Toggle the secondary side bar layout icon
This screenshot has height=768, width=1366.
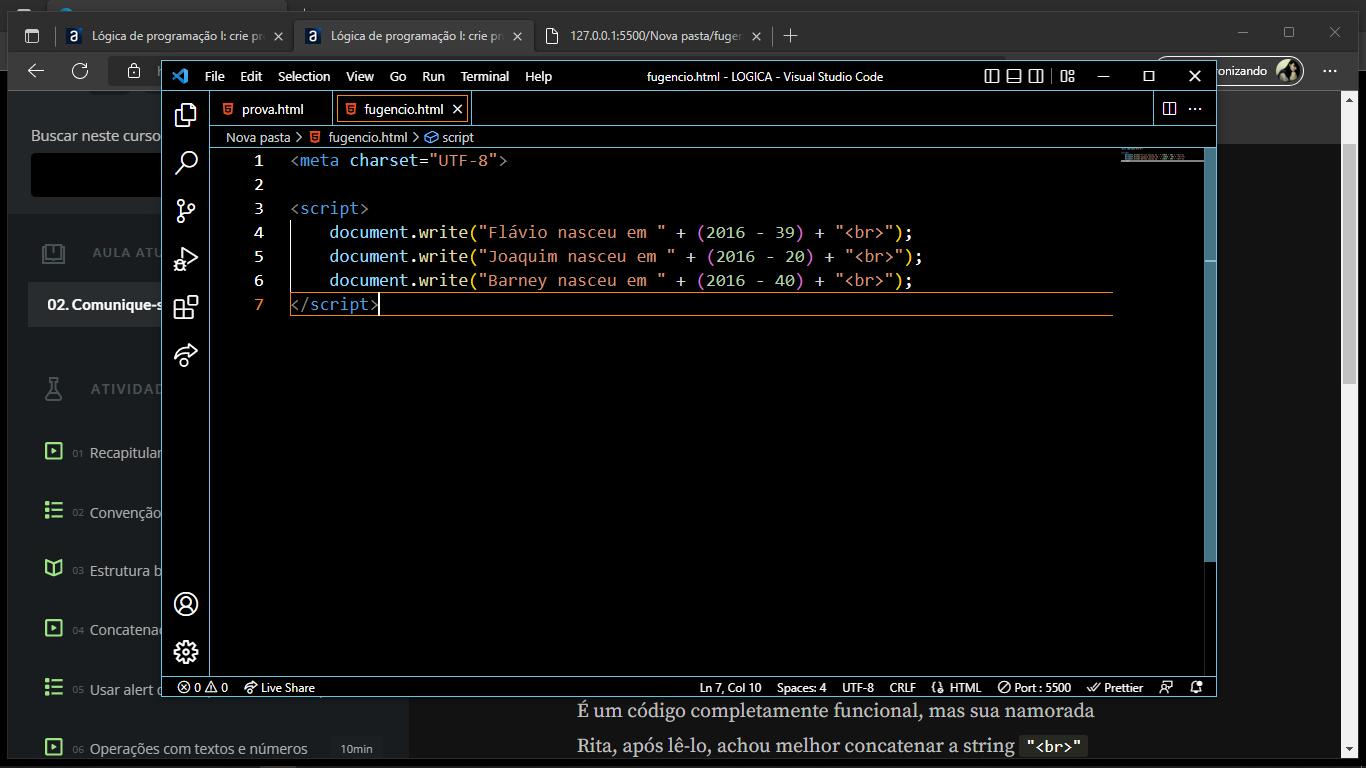1036,76
